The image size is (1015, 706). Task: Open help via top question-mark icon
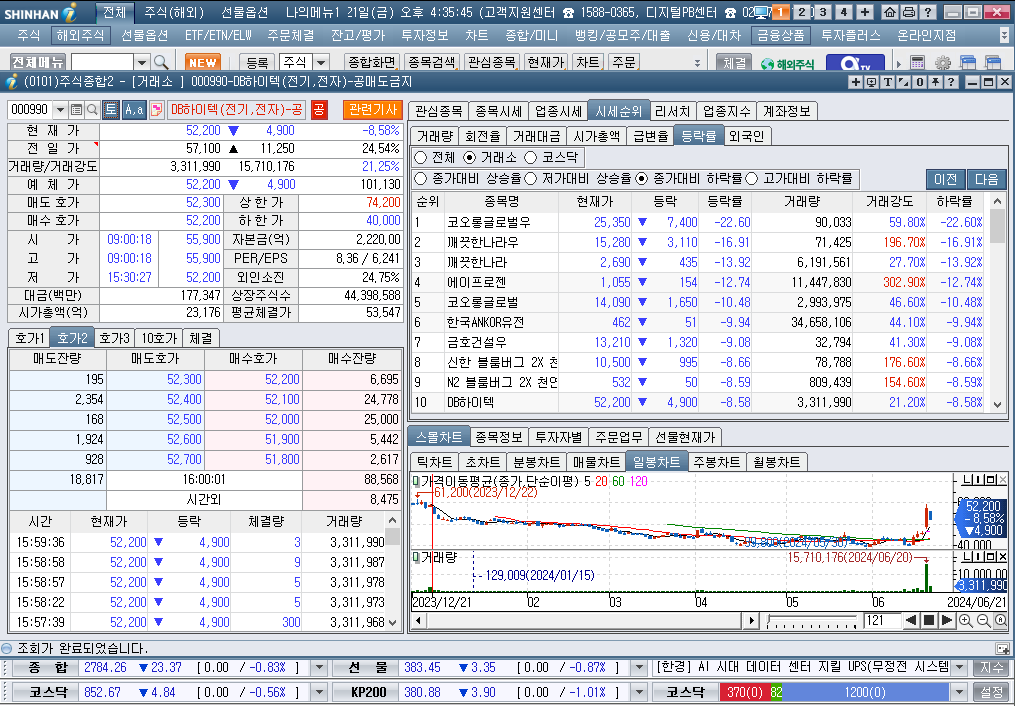coord(927,12)
